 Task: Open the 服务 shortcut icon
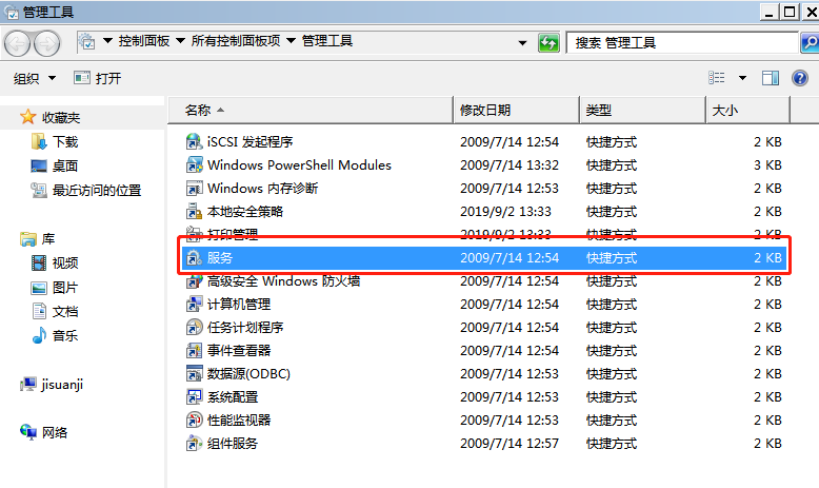[x=194, y=258]
